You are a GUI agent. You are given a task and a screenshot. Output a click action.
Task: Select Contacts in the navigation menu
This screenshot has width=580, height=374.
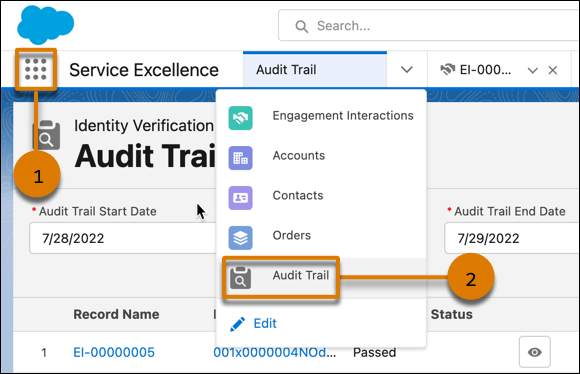(x=321, y=198)
